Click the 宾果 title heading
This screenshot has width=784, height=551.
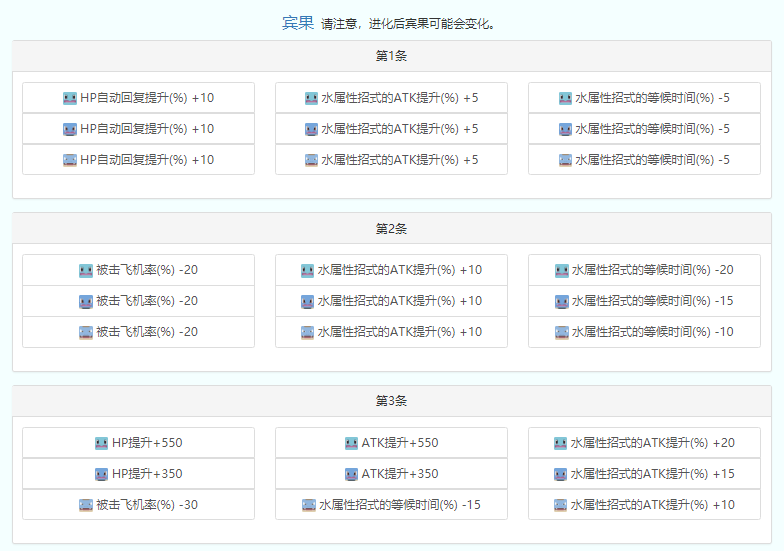pos(297,22)
